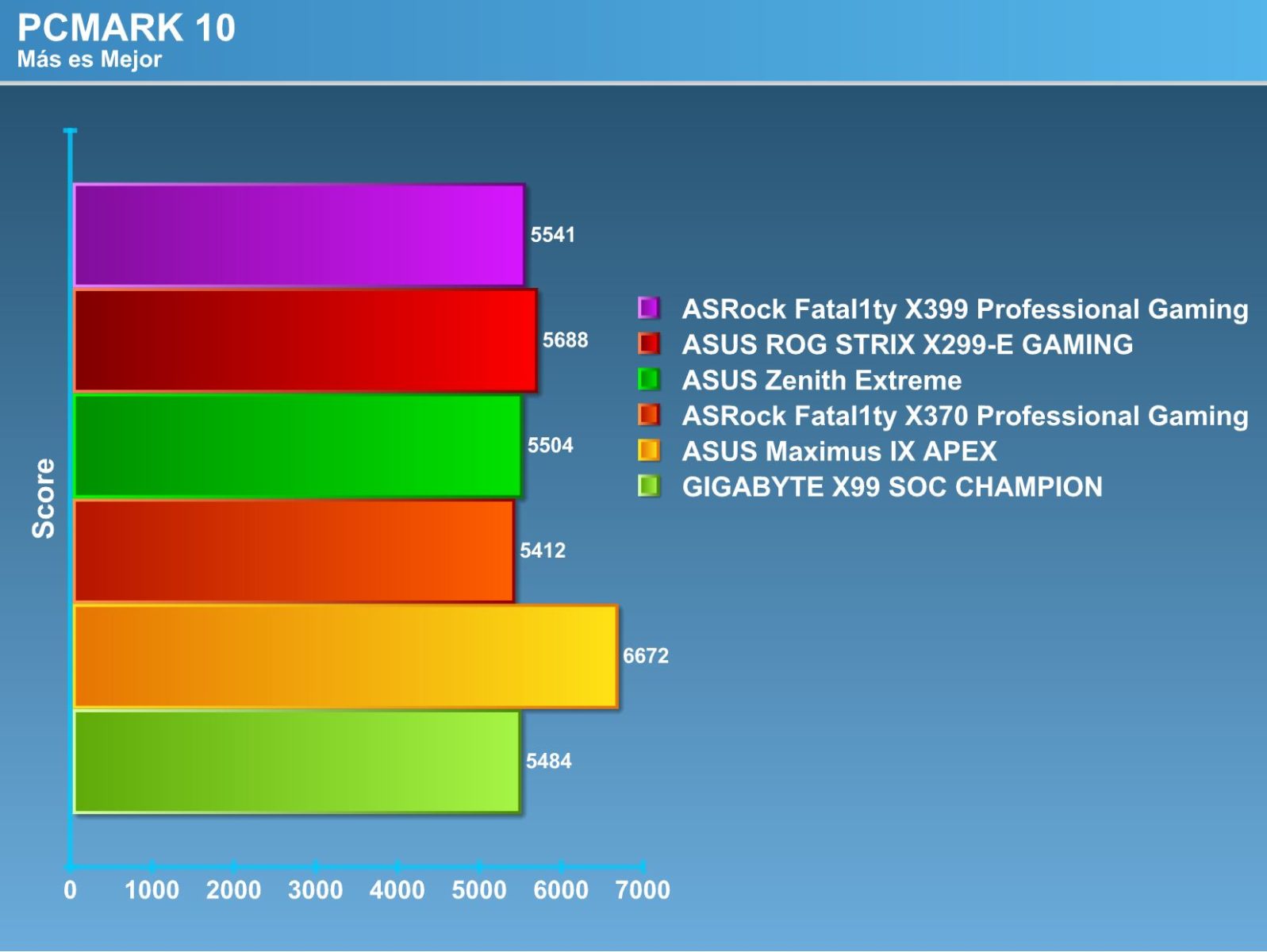Click the Más es Mejor subtitle
The height and width of the screenshot is (952, 1267).
[90, 59]
